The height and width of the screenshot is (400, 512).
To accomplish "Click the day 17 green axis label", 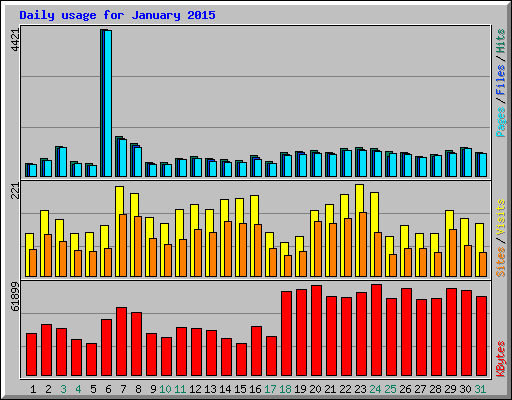I will coord(270,389).
